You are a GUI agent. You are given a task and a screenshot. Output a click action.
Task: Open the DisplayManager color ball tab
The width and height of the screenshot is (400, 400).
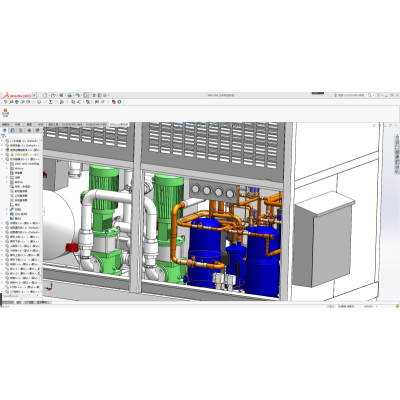[37, 130]
